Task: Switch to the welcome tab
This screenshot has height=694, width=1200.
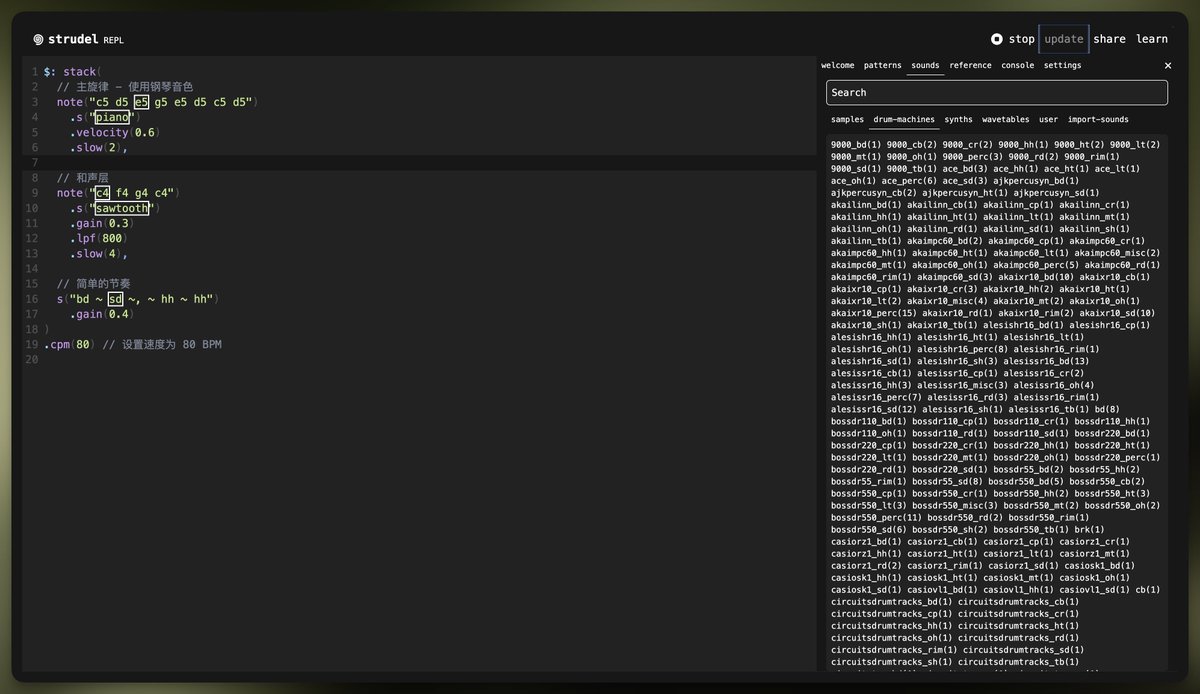Action: pos(838,65)
